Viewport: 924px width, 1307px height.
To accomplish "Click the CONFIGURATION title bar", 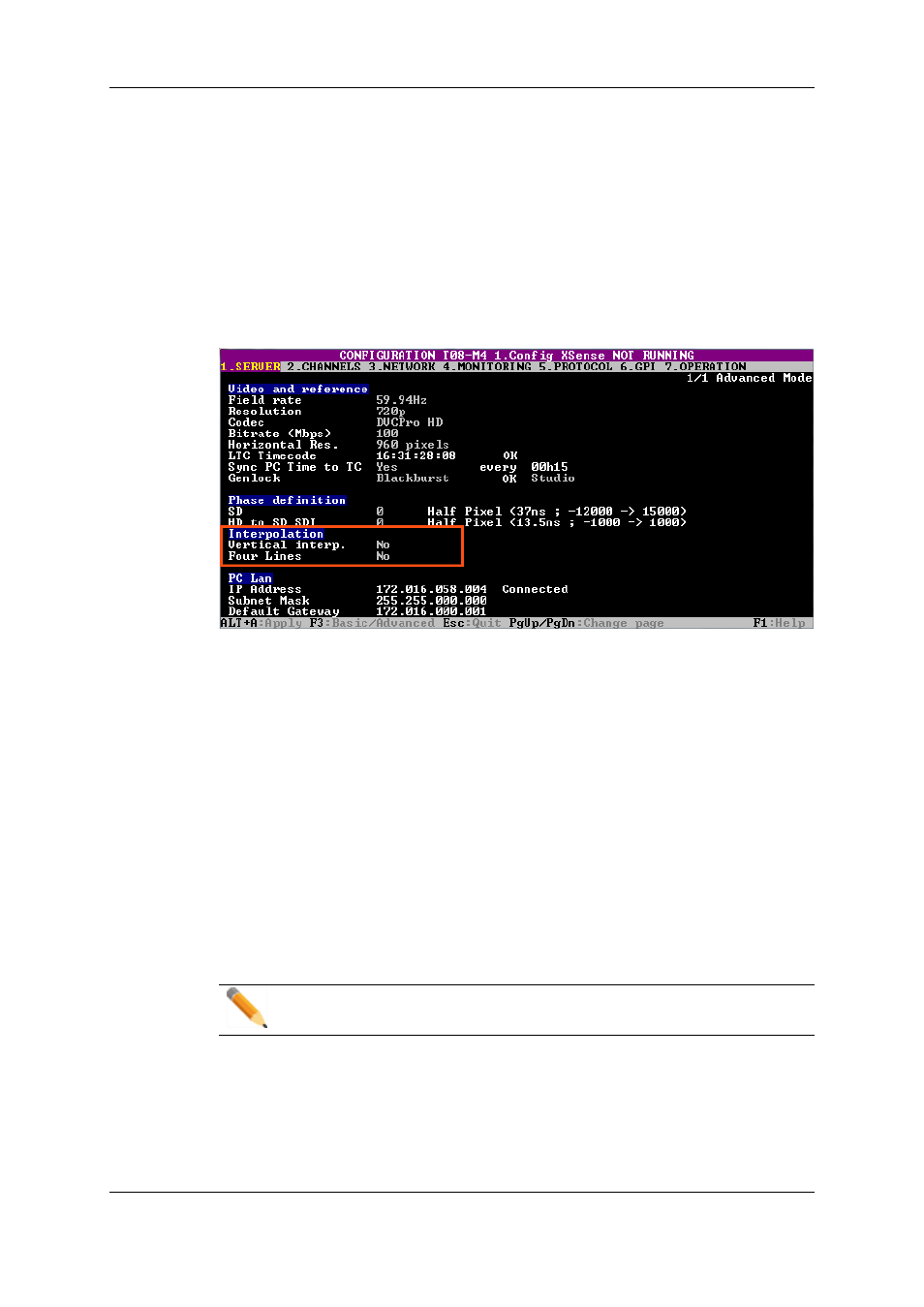I will point(516,356).
